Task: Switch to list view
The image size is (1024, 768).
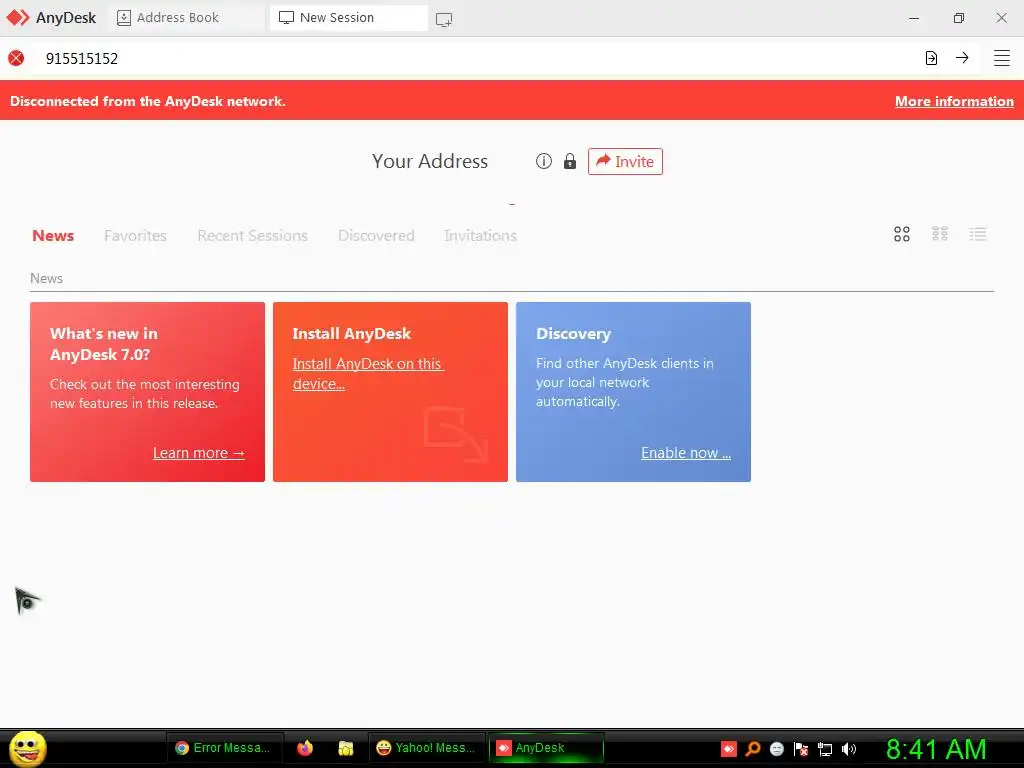Action: [978, 234]
